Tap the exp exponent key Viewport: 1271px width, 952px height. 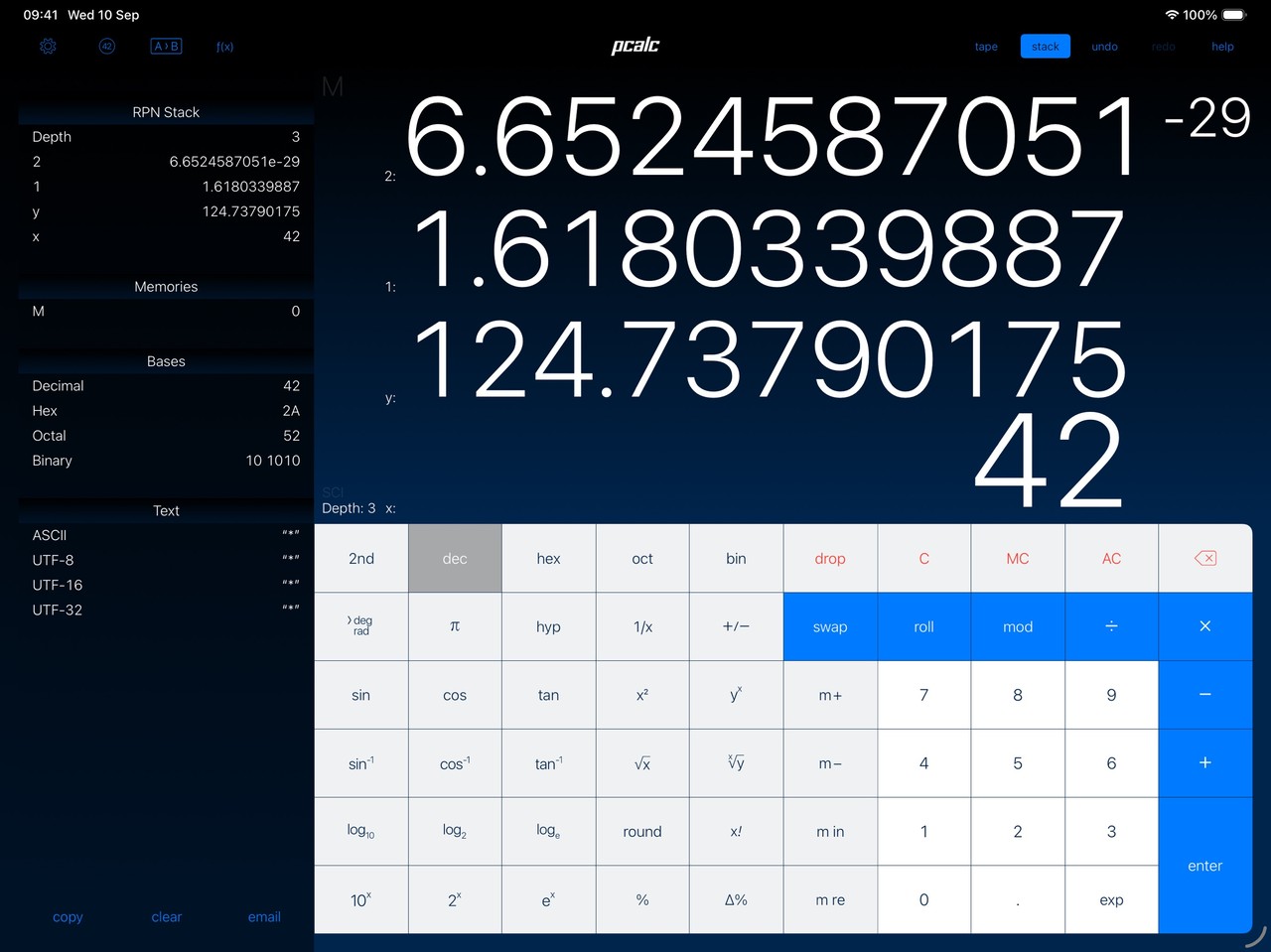(1111, 900)
